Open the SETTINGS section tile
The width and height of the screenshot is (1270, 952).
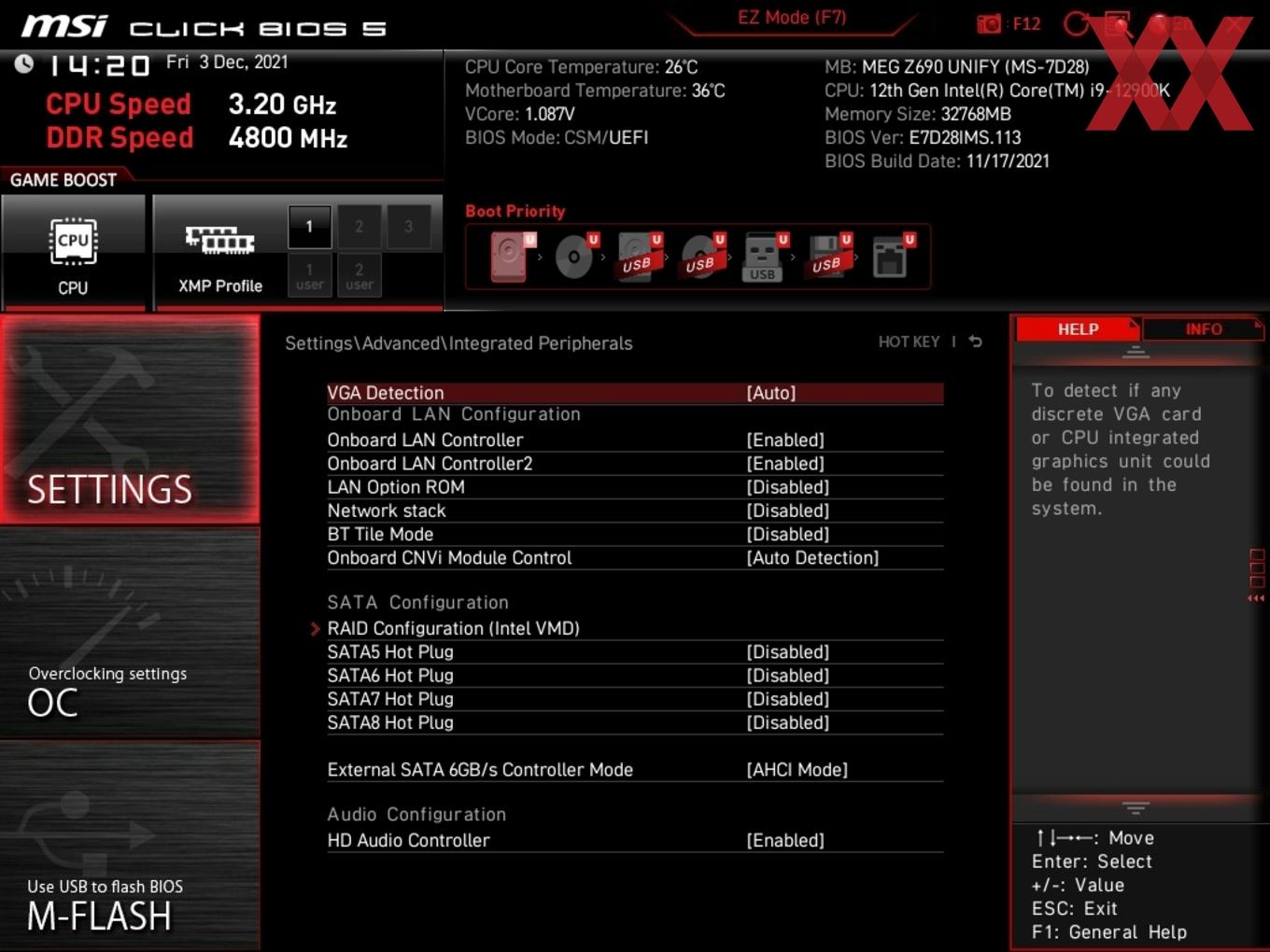[x=130, y=419]
